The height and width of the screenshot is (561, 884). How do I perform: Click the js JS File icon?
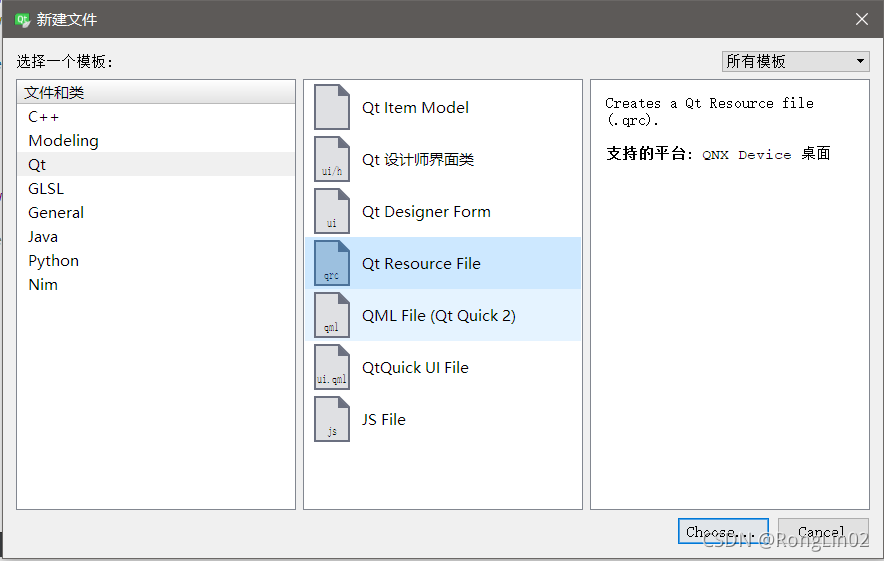(332, 419)
